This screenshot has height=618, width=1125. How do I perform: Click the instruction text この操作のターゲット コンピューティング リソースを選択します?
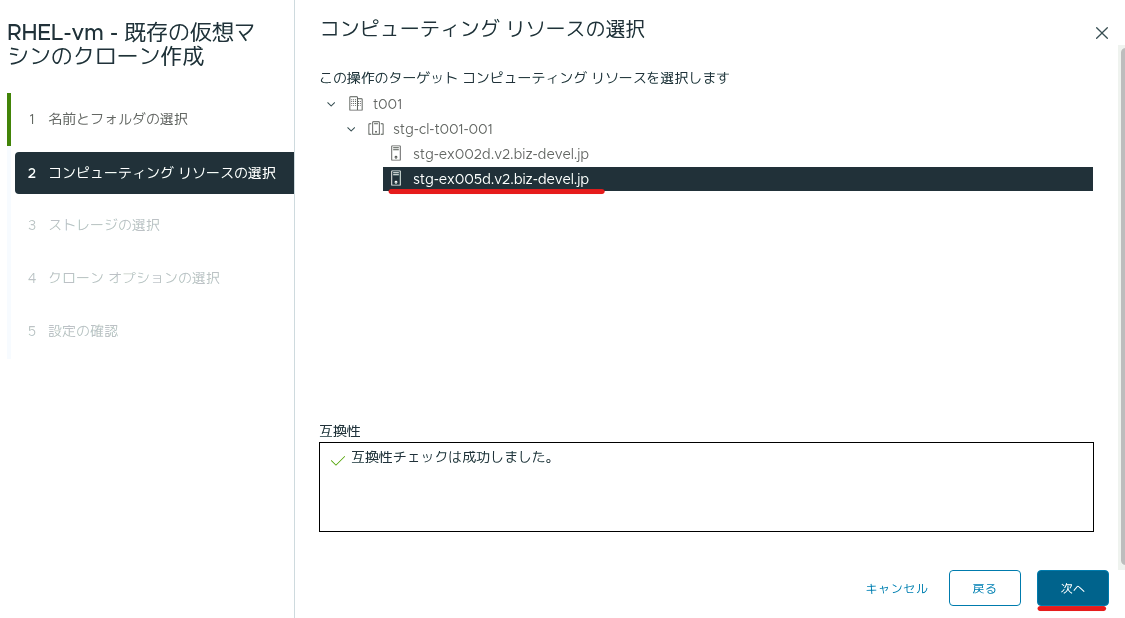pos(524,78)
